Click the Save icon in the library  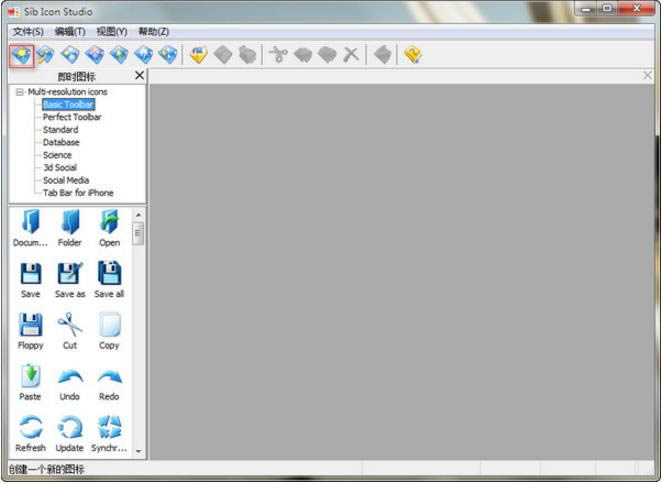[30, 275]
